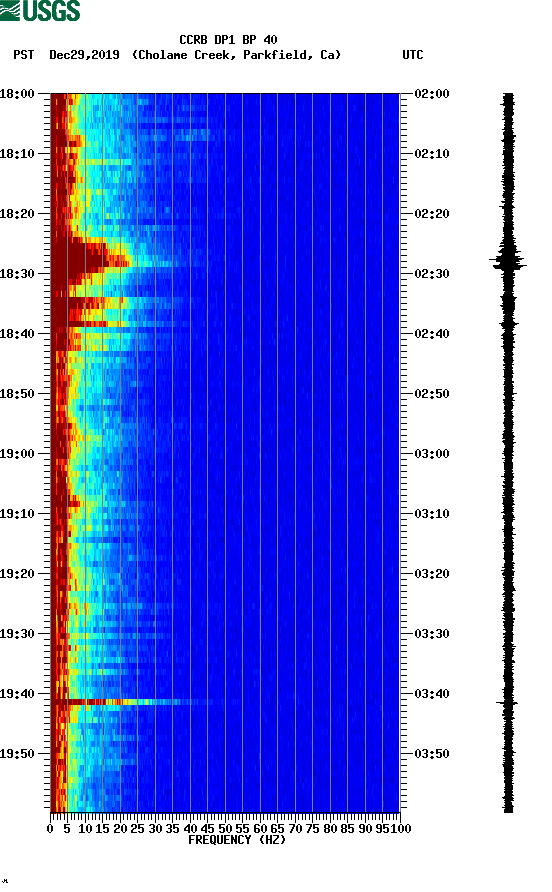Click the 03:10 UTC time label
This screenshot has width=552, height=892.
[432, 514]
